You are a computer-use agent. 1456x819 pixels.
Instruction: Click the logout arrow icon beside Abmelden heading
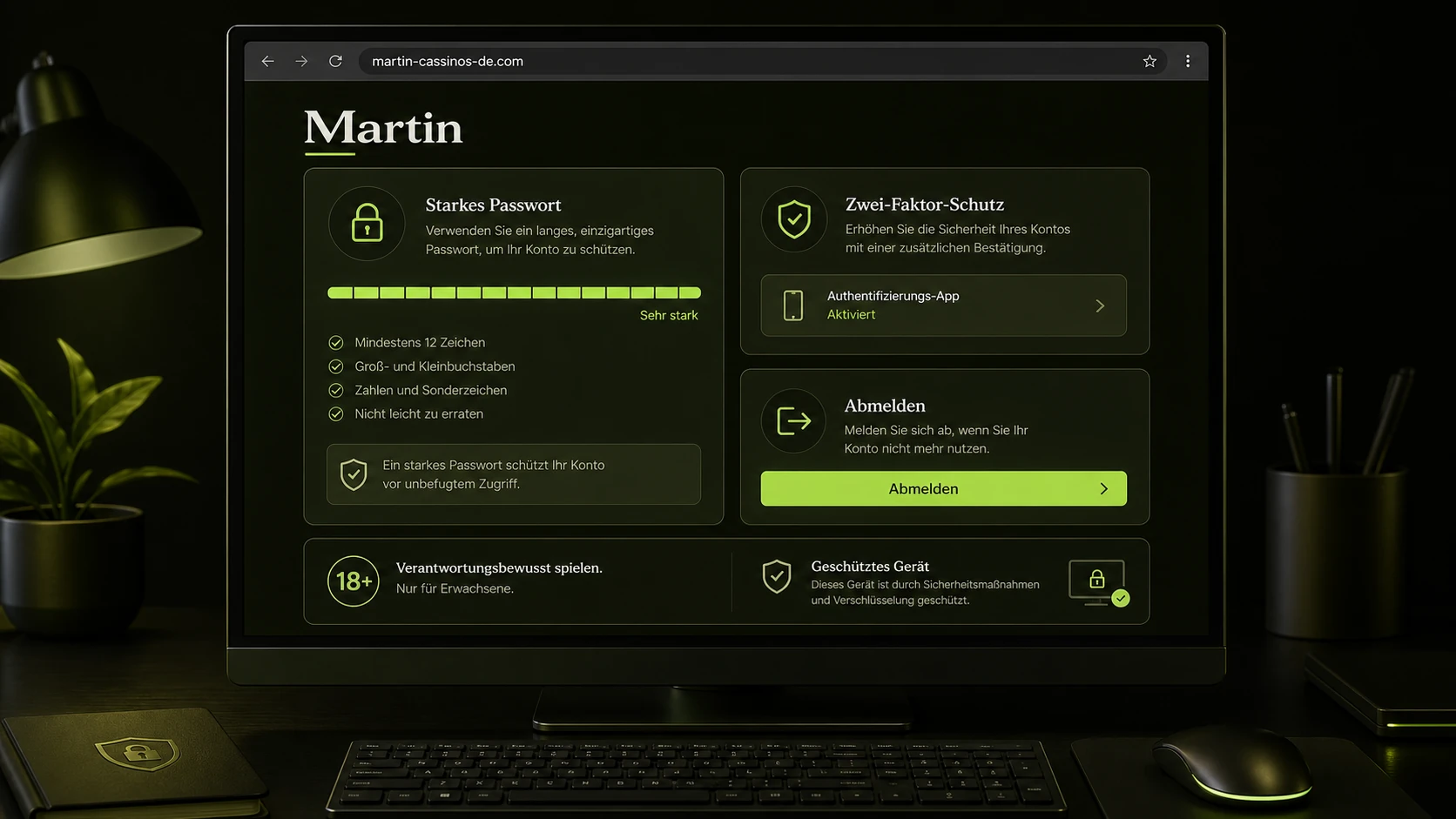[x=793, y=421]
